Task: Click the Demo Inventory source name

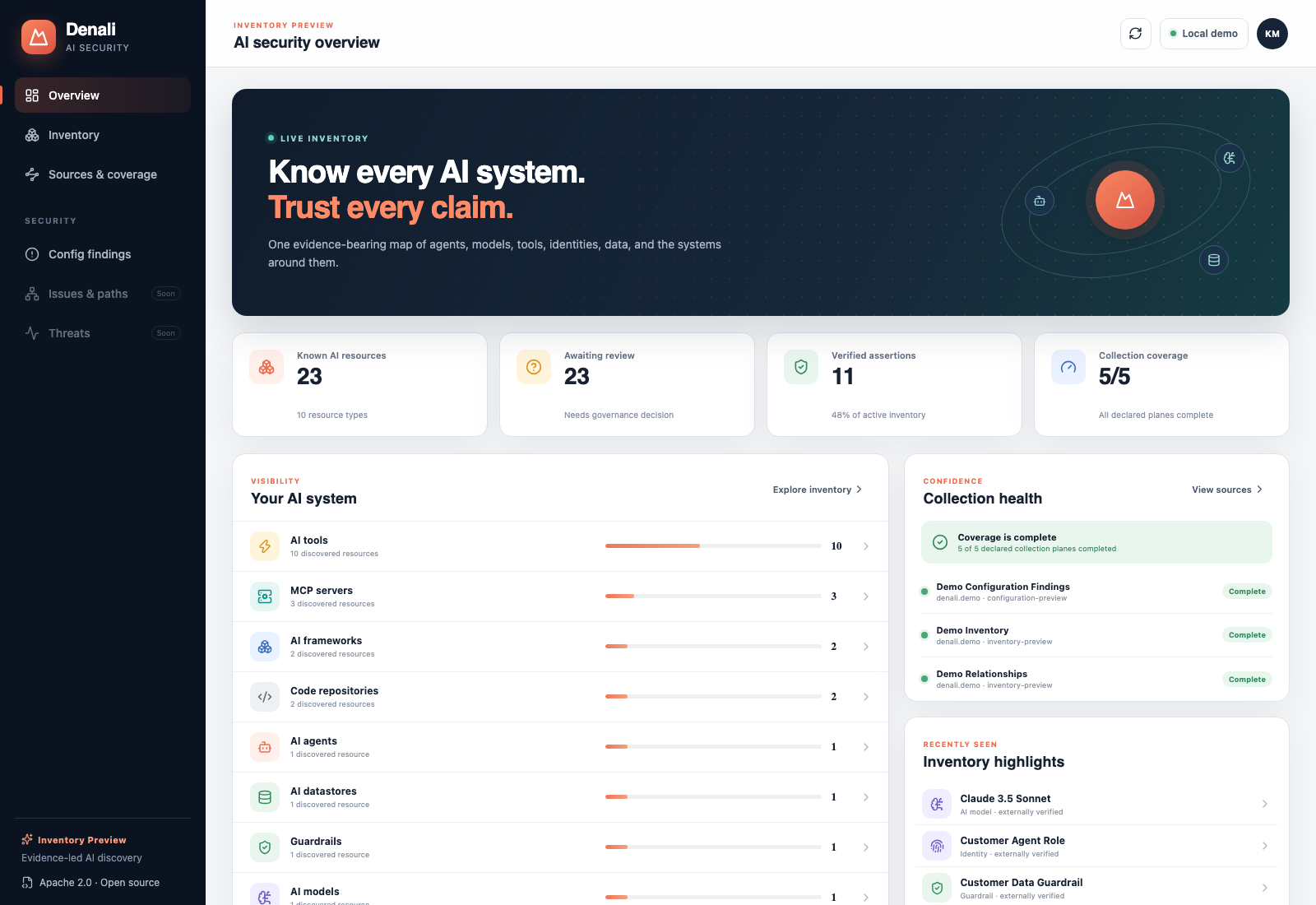Action: coord(972,630)
